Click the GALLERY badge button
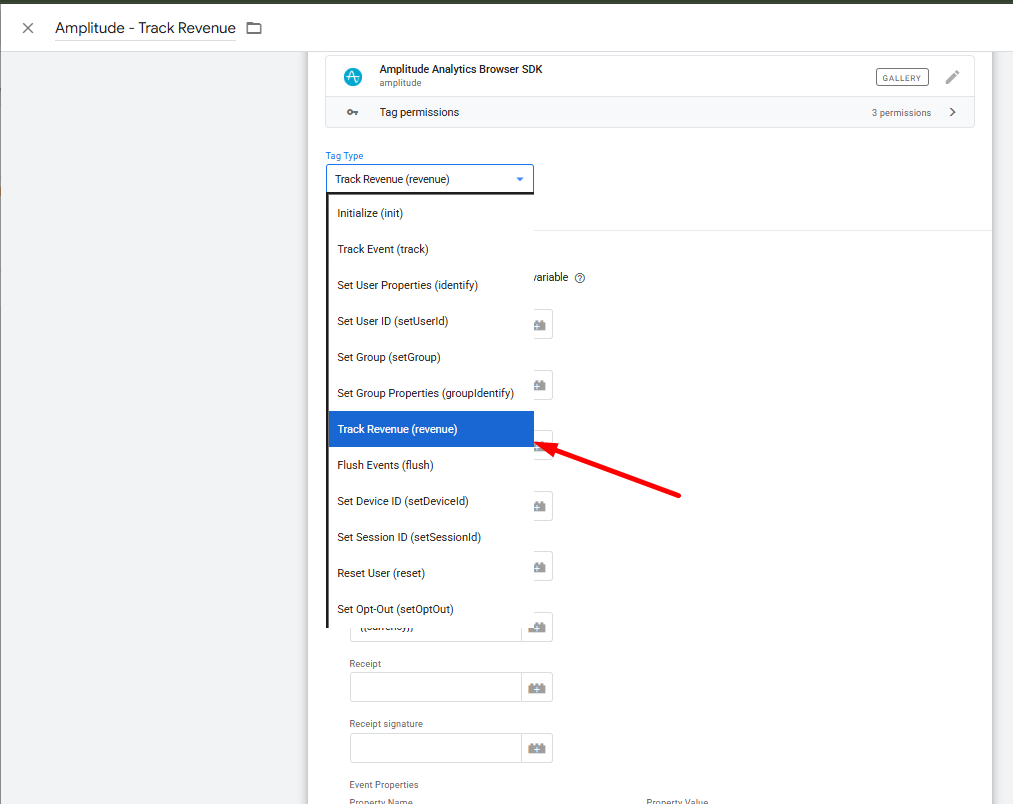 tap(902, 77)
